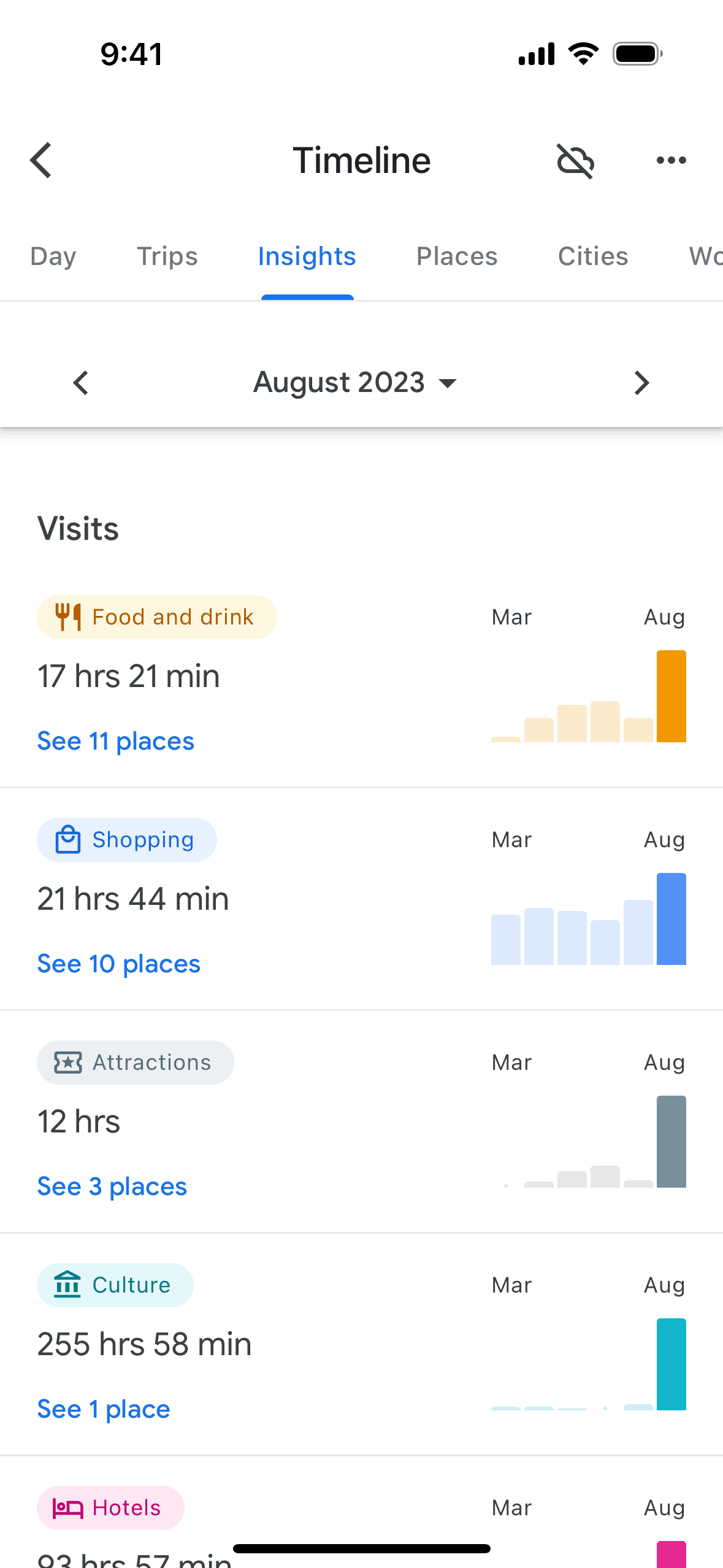Open the Places tab
The height and width of the screenshot is (1568, 723).
point(457,256)
